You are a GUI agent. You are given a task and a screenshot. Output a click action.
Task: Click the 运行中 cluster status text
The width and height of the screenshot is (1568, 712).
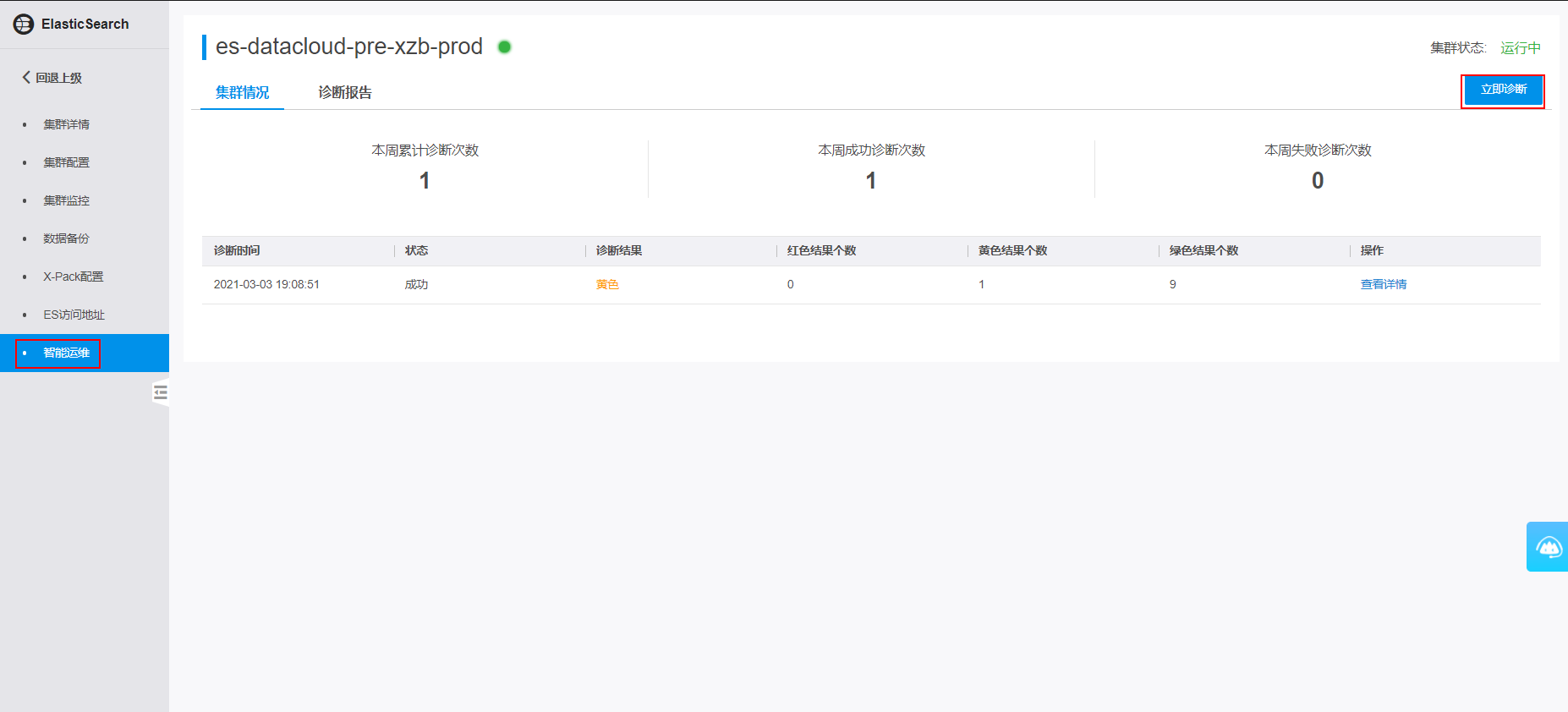click(x=1521, y=48)
